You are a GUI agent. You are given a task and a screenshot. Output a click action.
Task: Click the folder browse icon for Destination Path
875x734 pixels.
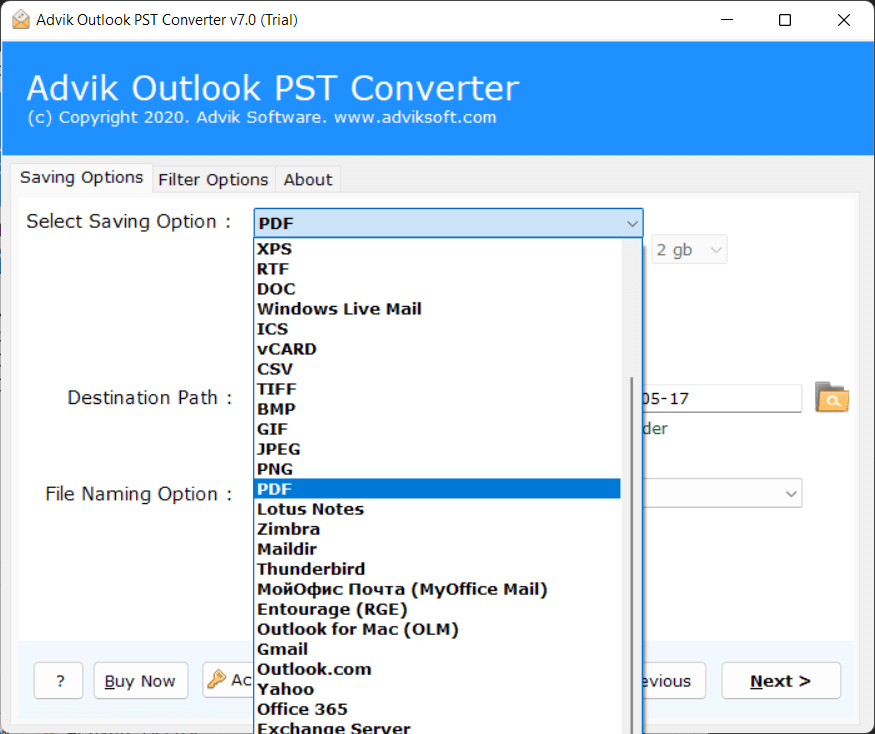click(832, 398)
